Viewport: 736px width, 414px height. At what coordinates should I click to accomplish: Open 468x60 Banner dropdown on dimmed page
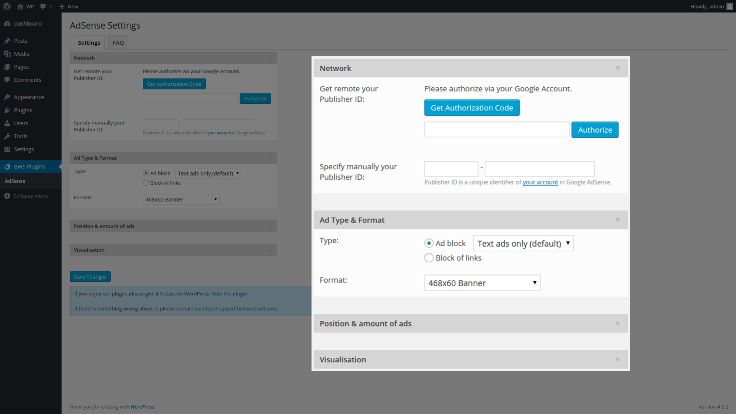(x=181, y=199)
